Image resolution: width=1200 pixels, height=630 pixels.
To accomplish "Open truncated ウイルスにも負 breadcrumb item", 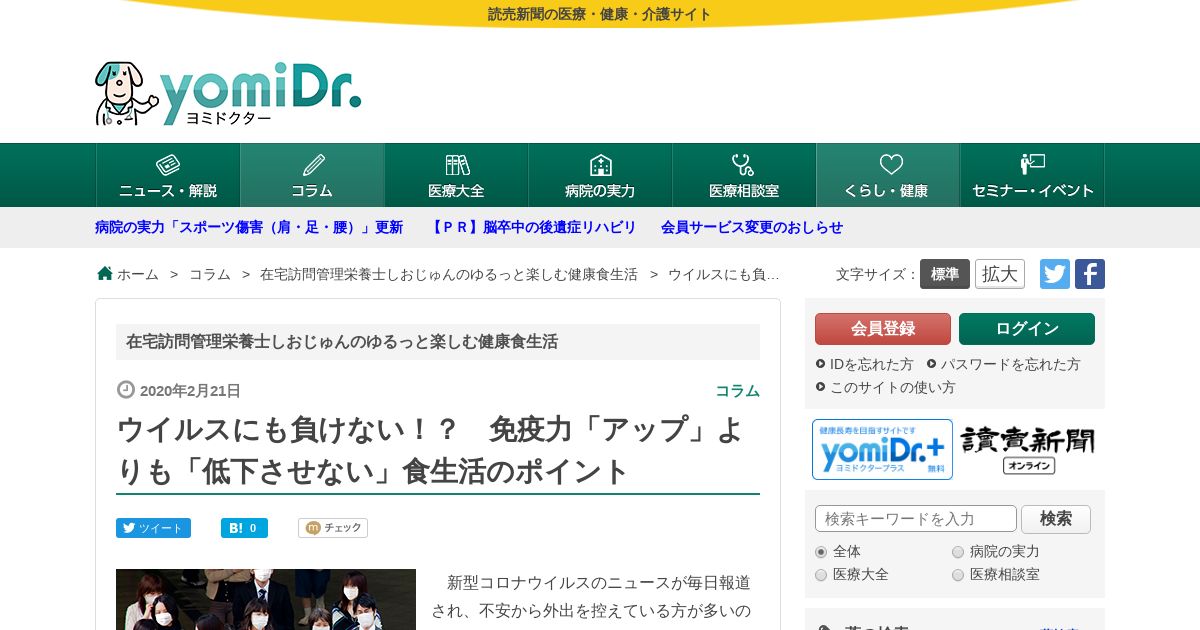I will (x=724, y=274).
